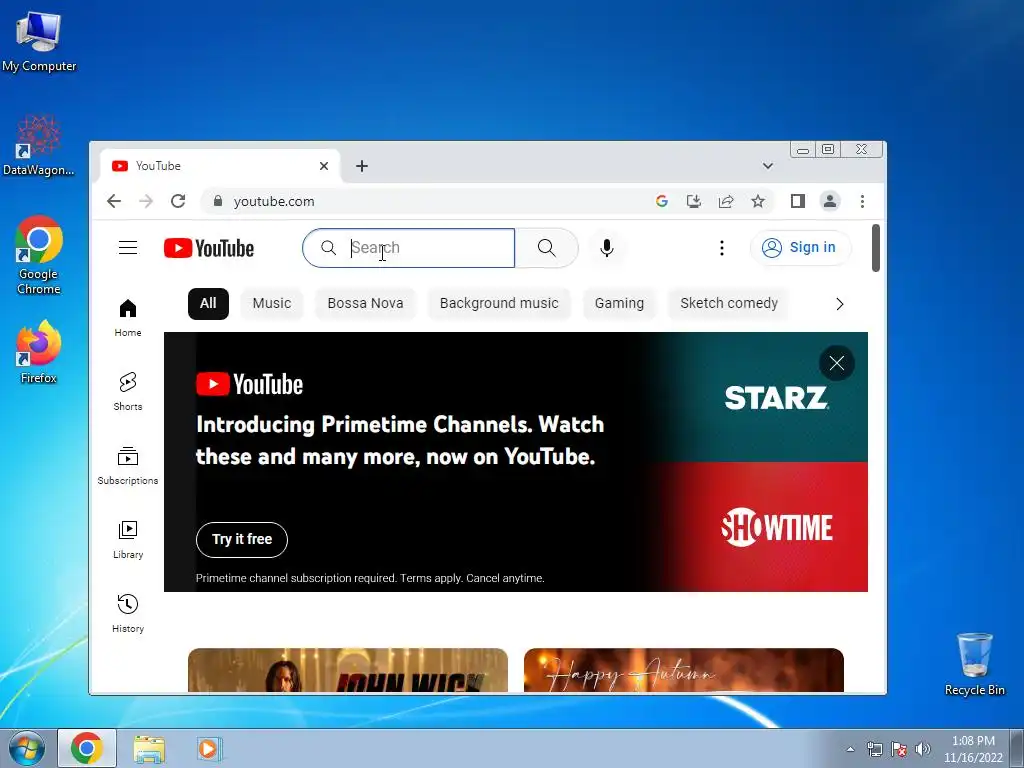Screen dimensions: 1024x768
Task: Close the YouTube tab
Action: (323, 166)
